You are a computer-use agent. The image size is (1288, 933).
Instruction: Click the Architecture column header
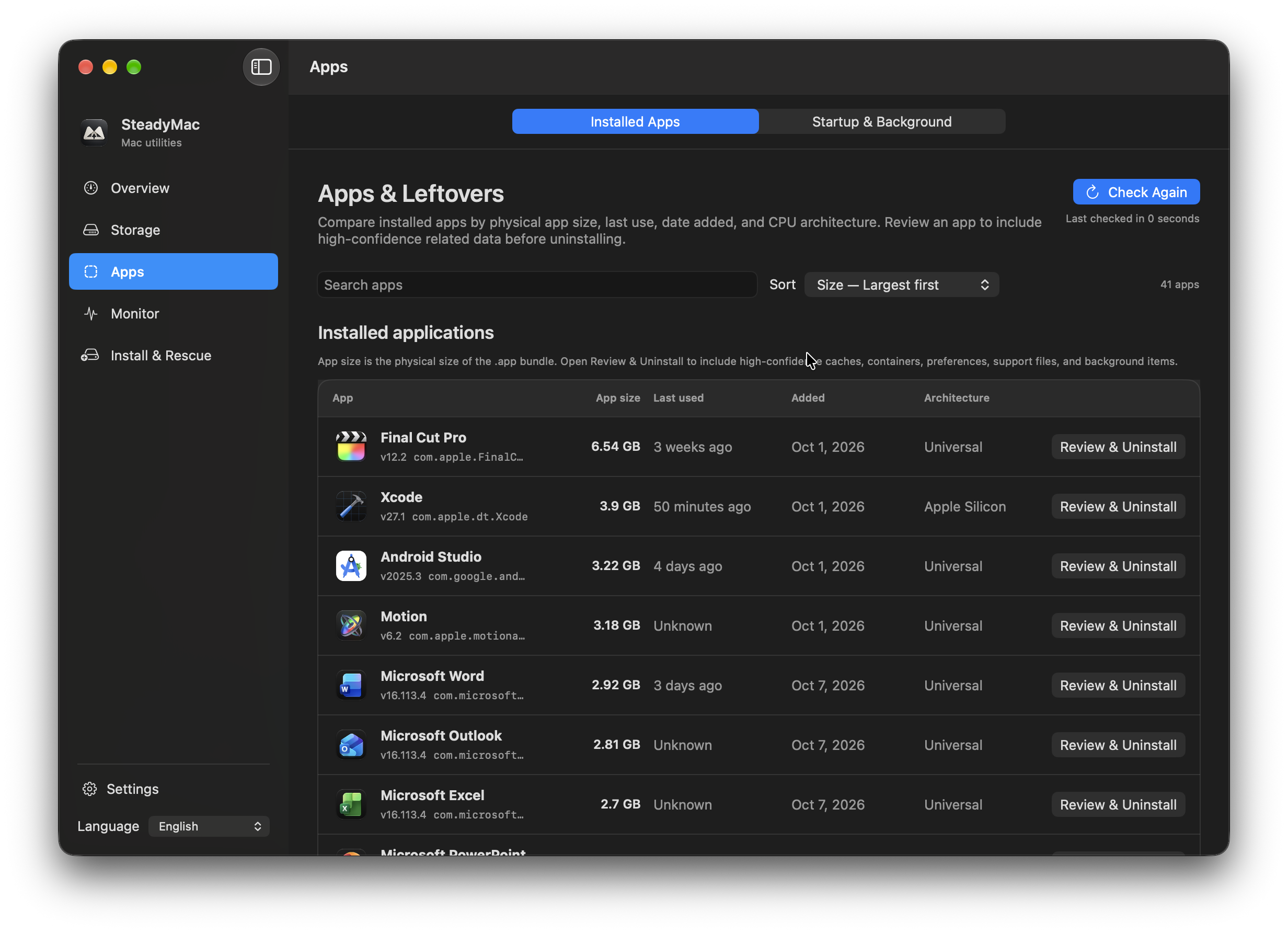957,399
